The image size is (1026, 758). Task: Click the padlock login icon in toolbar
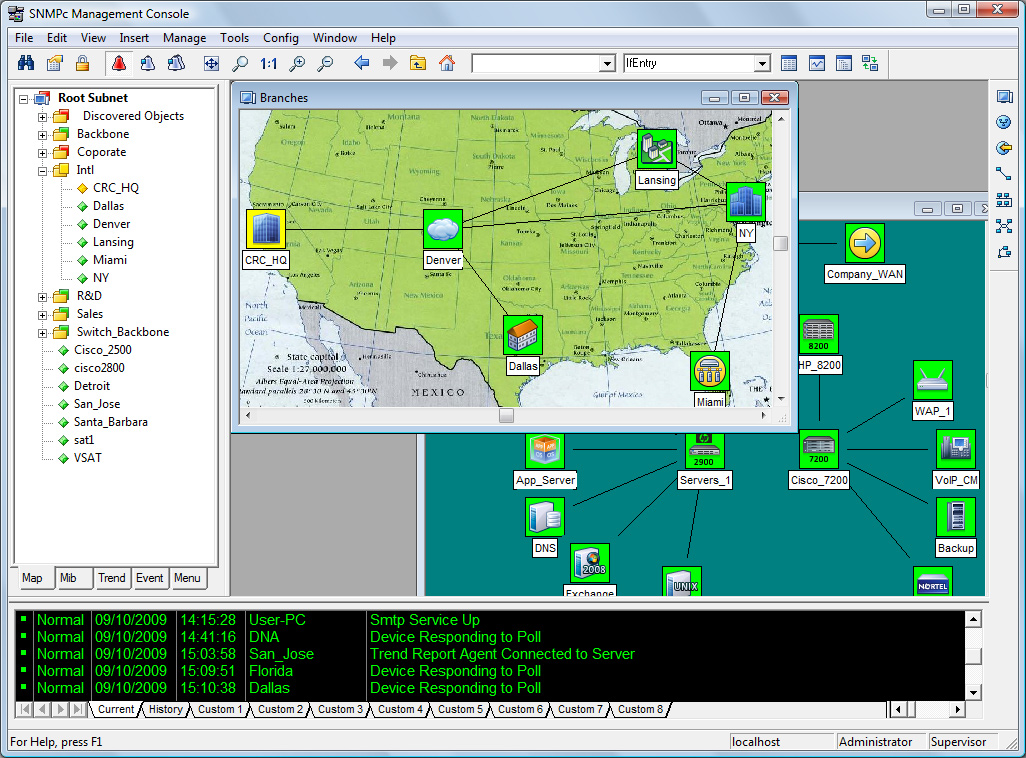pyautogui.click(x=82, y=63)
